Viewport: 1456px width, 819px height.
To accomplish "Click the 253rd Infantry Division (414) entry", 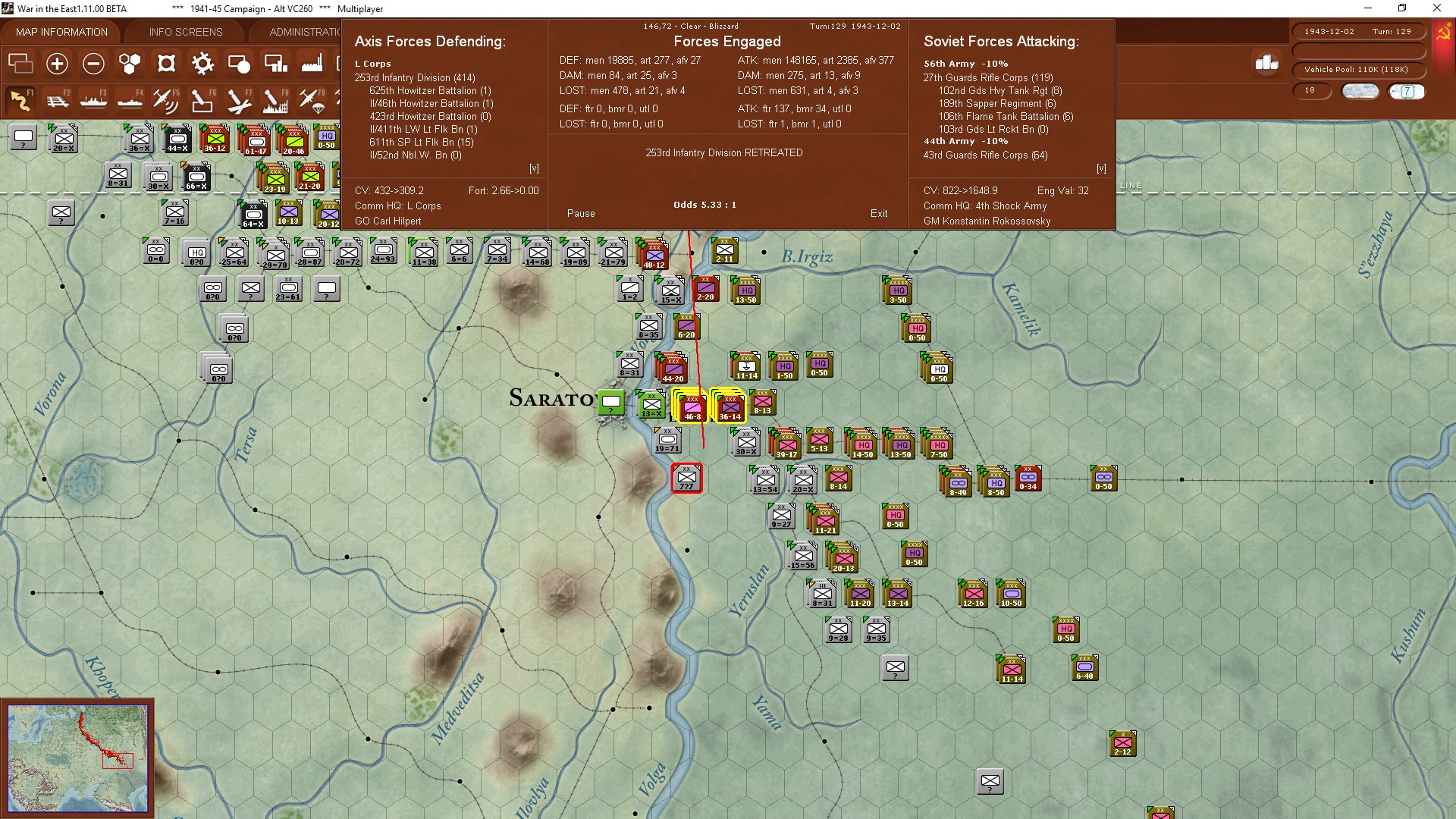I will point(415,77).
